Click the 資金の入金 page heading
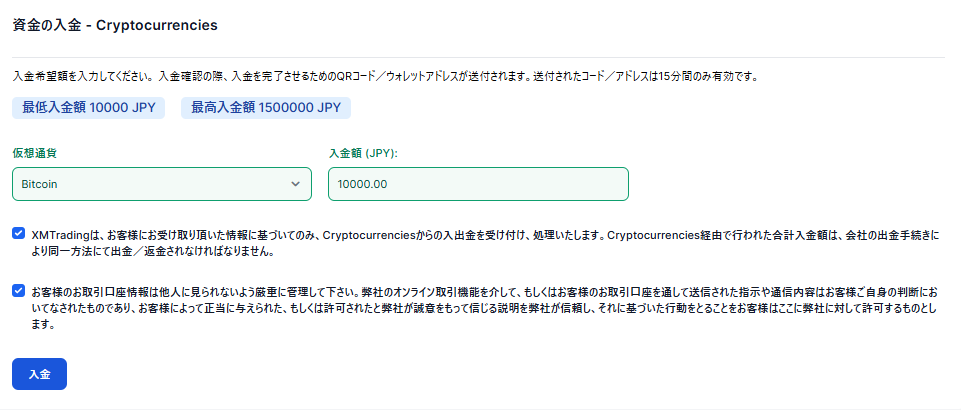 coord(47,23)
